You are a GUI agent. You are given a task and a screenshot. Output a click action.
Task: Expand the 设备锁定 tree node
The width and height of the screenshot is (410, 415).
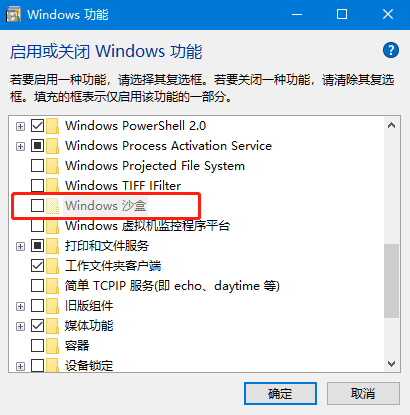point(20,366)
